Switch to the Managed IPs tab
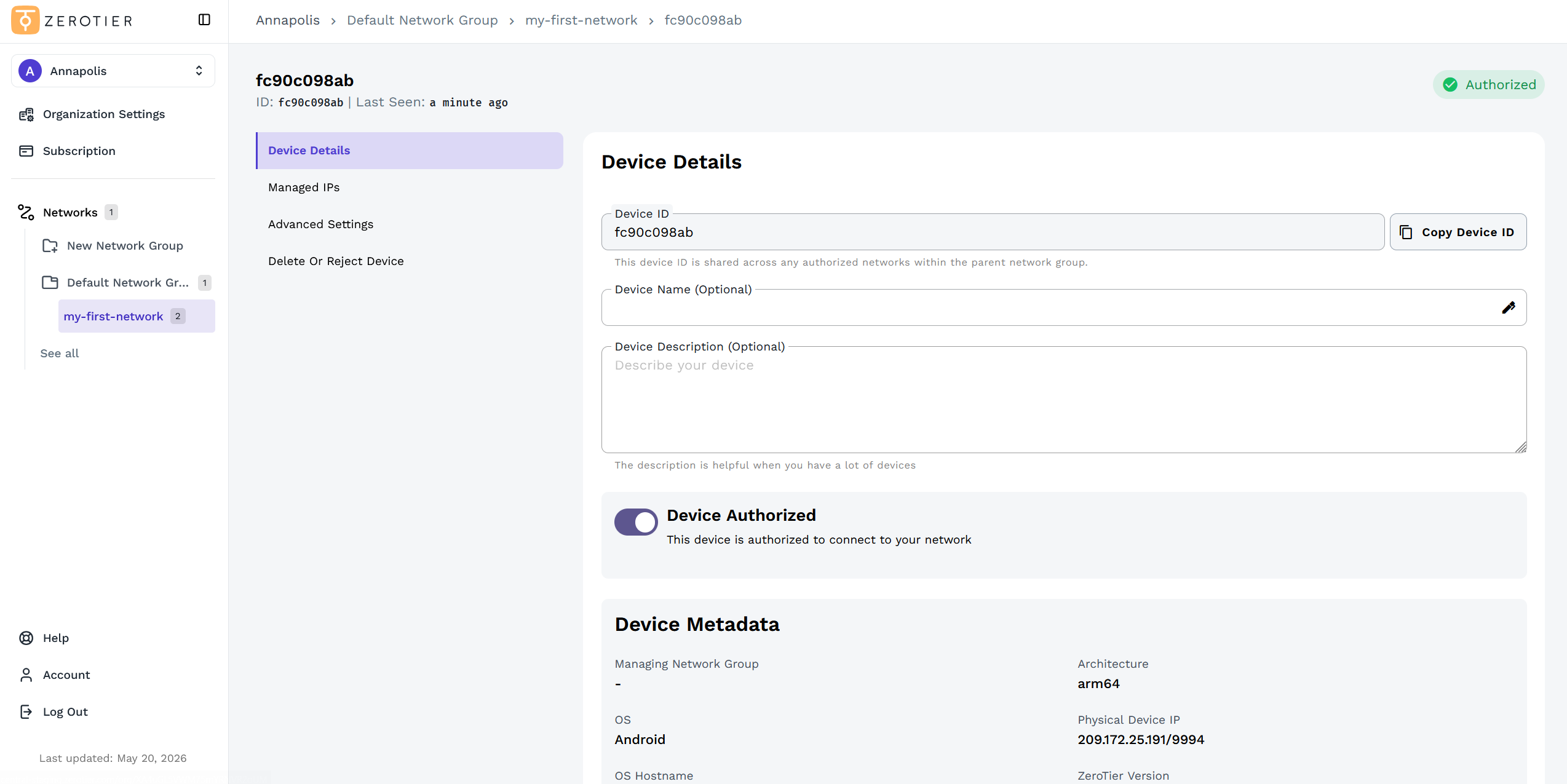The image size is (1567, 784). [x=410, y=188]
